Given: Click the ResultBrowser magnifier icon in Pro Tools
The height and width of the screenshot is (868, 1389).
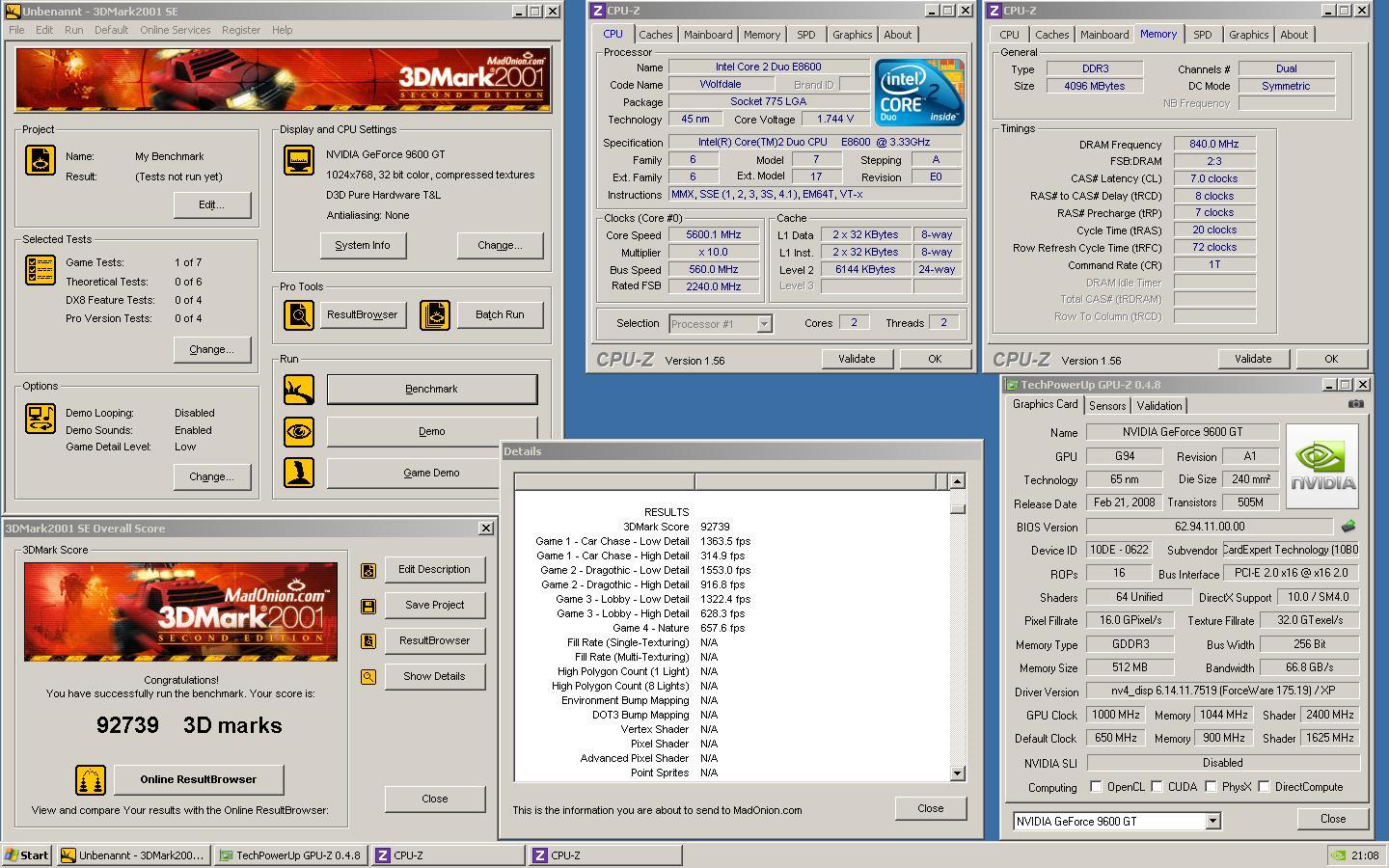Looking at the screenshot, I should click(x=298, y=314).
